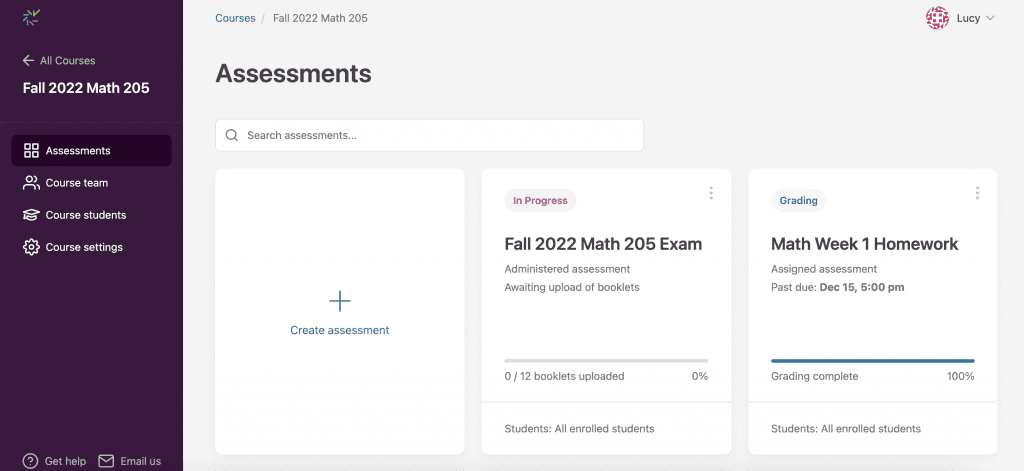The height and width of the screenshot is (471, 1024).
Task: Click the Course team people icon
Action: point(31,183)
